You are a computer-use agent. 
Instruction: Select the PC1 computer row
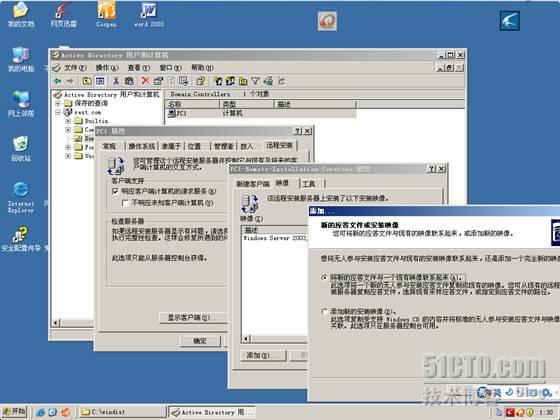[260, 113]
